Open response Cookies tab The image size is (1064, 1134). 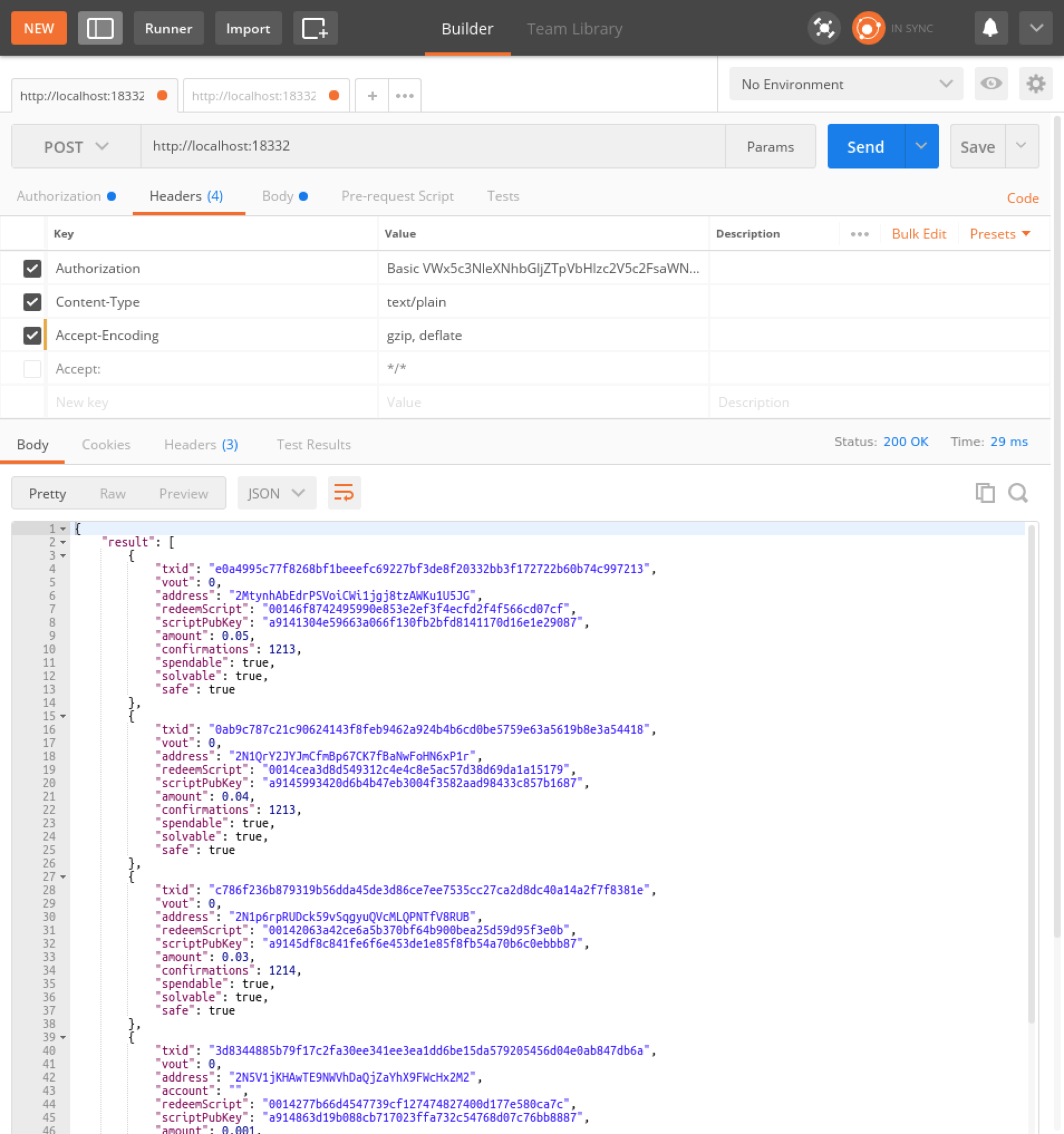pos(106,445)
